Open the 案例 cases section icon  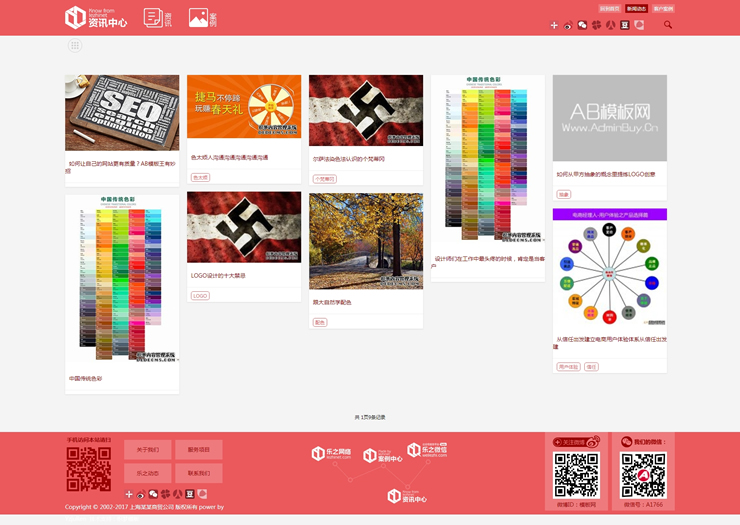pyautogui.click(x=203, y=17)
